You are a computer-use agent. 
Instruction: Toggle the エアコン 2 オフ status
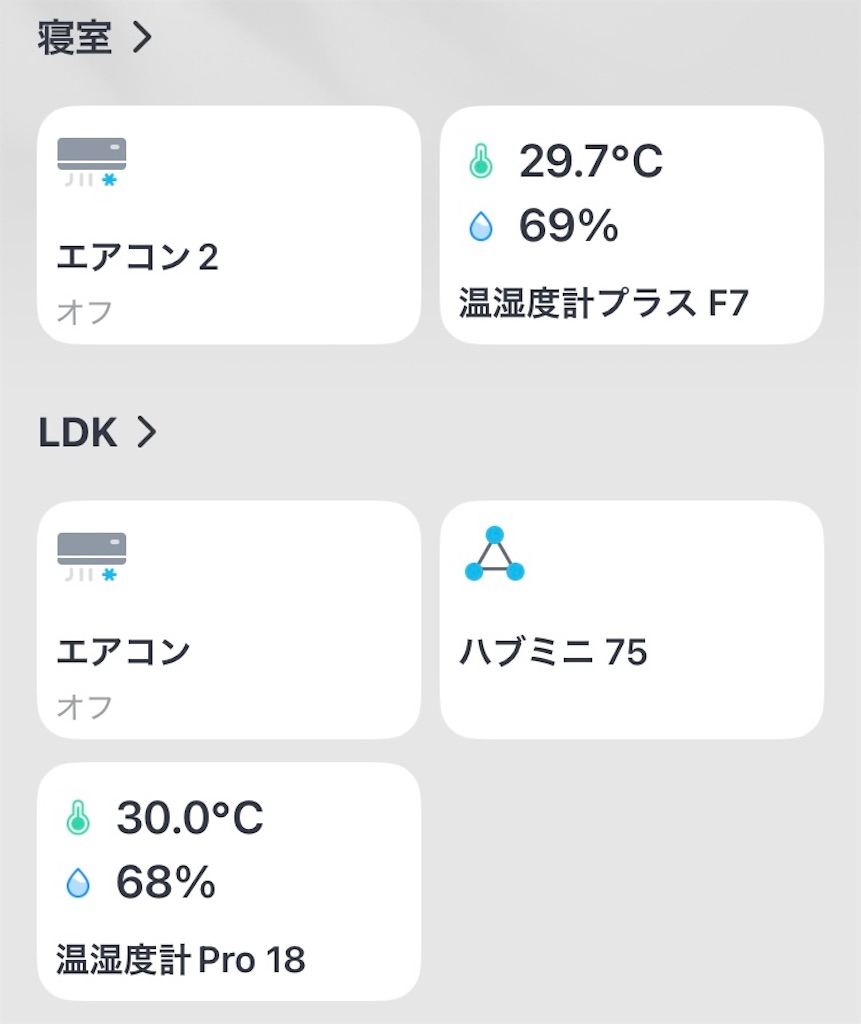(85, 312)
